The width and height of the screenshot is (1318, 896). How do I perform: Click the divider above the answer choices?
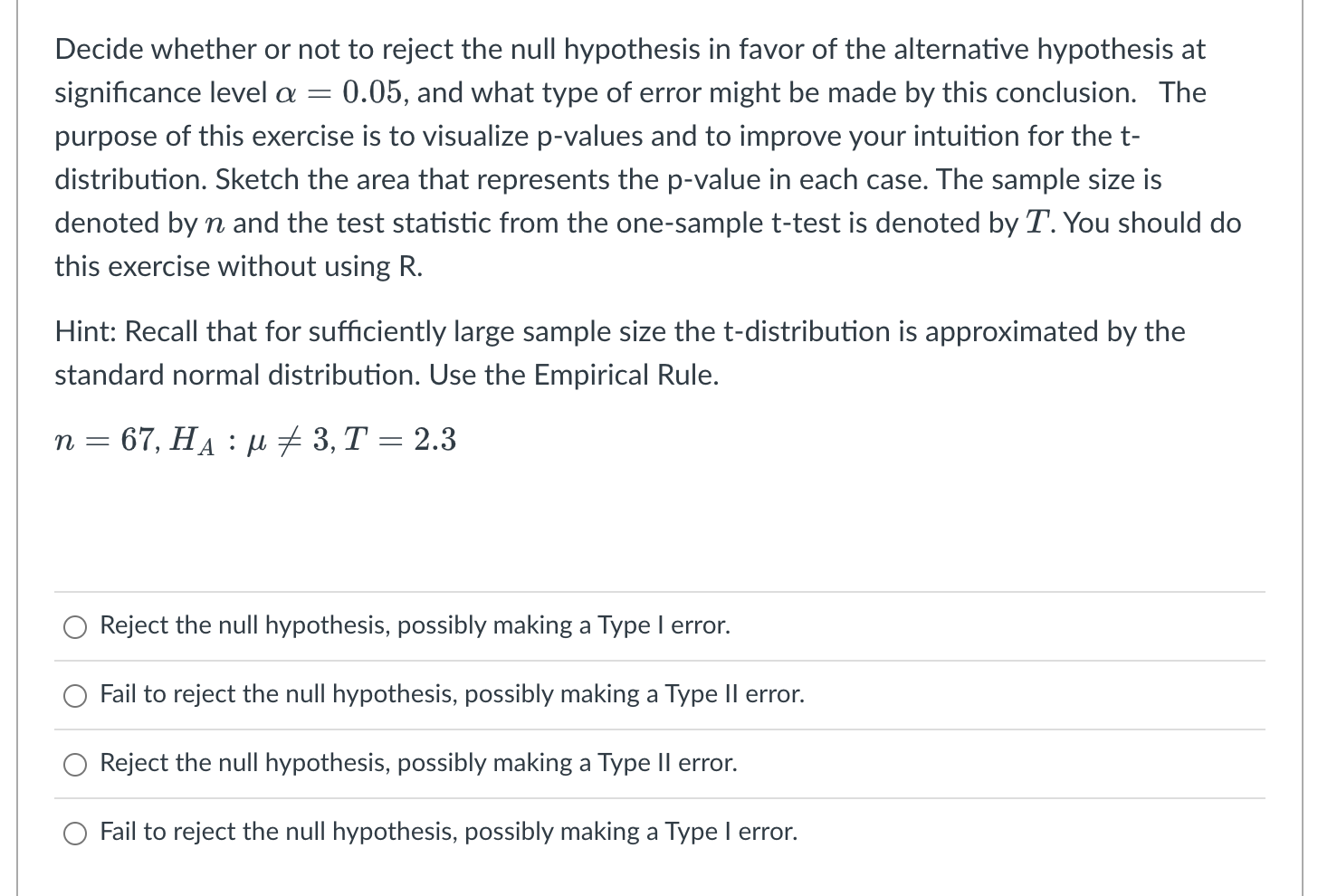[x=659, y=590]
